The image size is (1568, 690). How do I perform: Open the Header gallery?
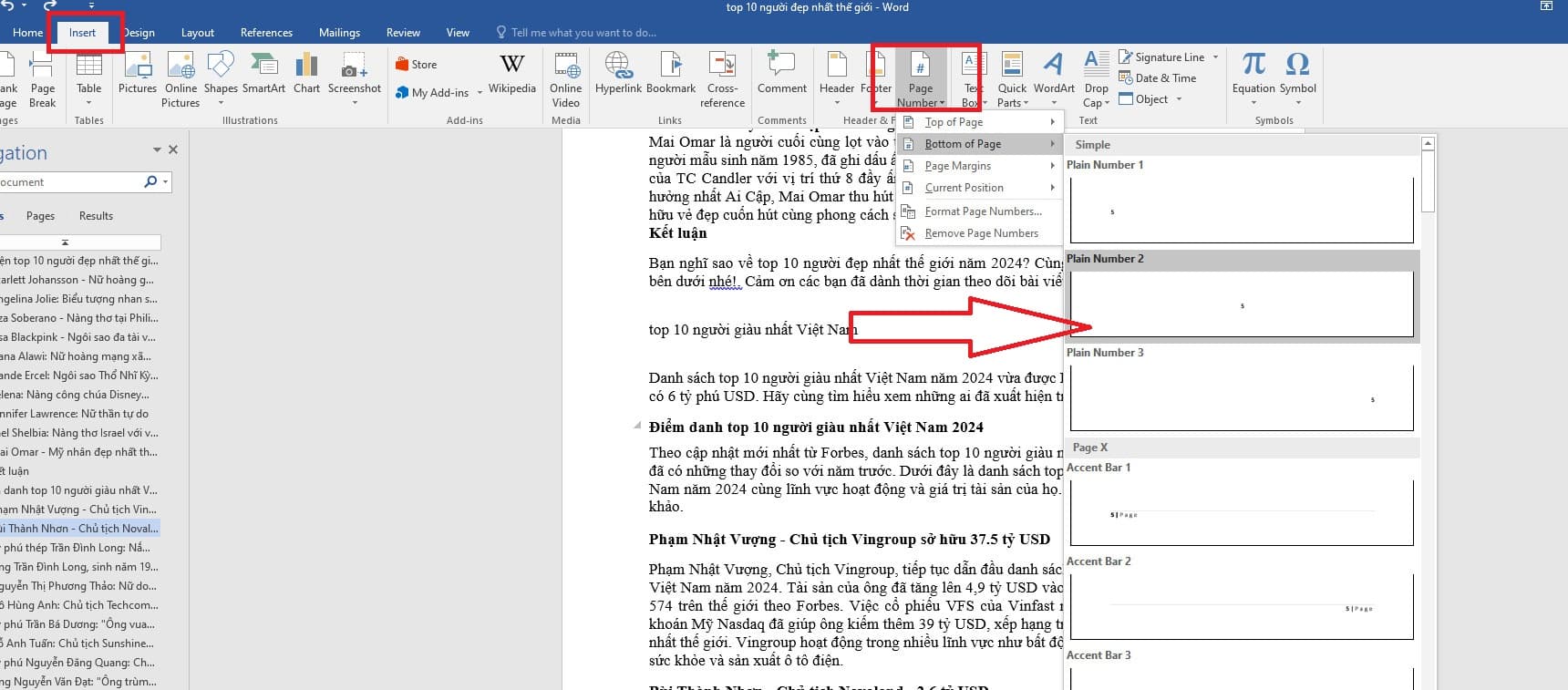837,77
